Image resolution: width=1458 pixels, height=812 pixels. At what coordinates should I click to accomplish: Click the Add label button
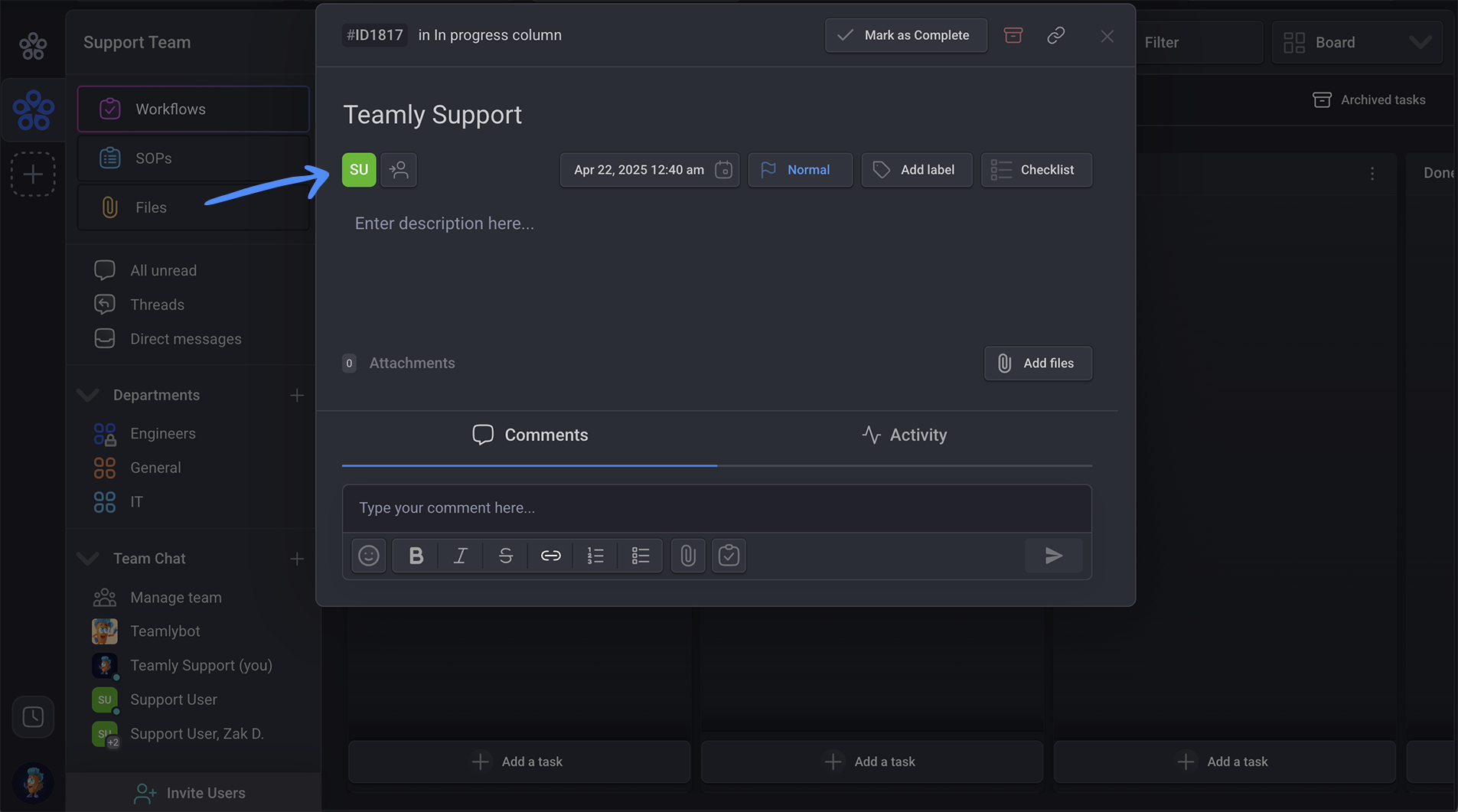tap(916, 169)
